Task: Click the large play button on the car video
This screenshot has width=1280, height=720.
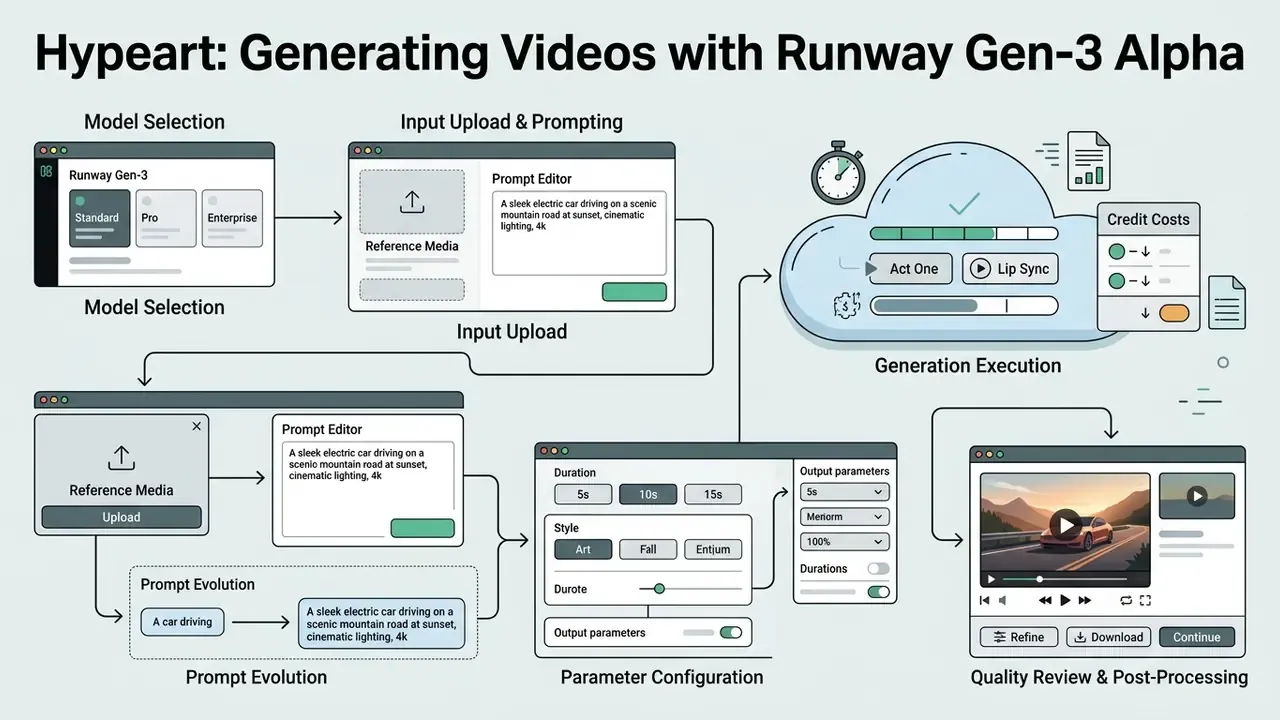Action: coord(1066,524)
